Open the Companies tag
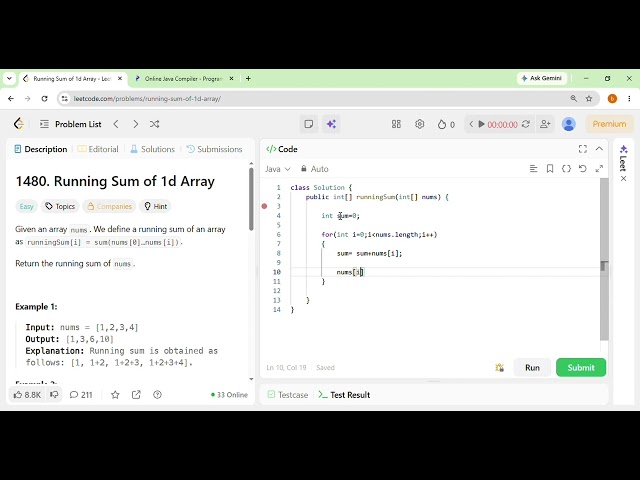This screenshot has width=640, height=480. [109, 207]
